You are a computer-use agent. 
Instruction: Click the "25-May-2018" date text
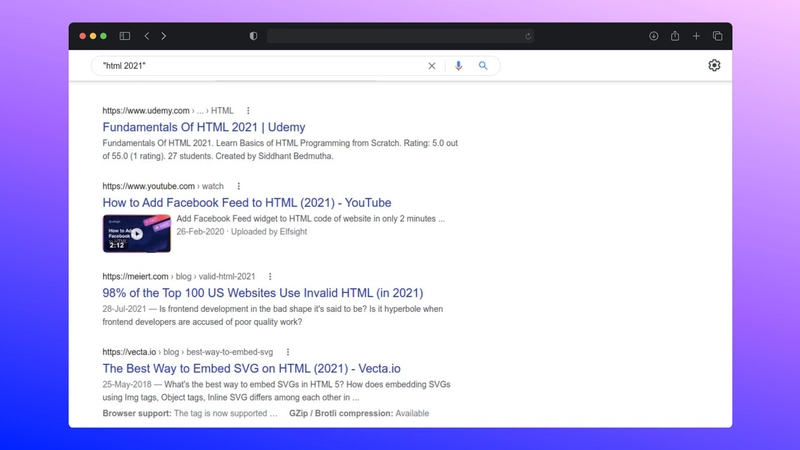click(127, 385)
